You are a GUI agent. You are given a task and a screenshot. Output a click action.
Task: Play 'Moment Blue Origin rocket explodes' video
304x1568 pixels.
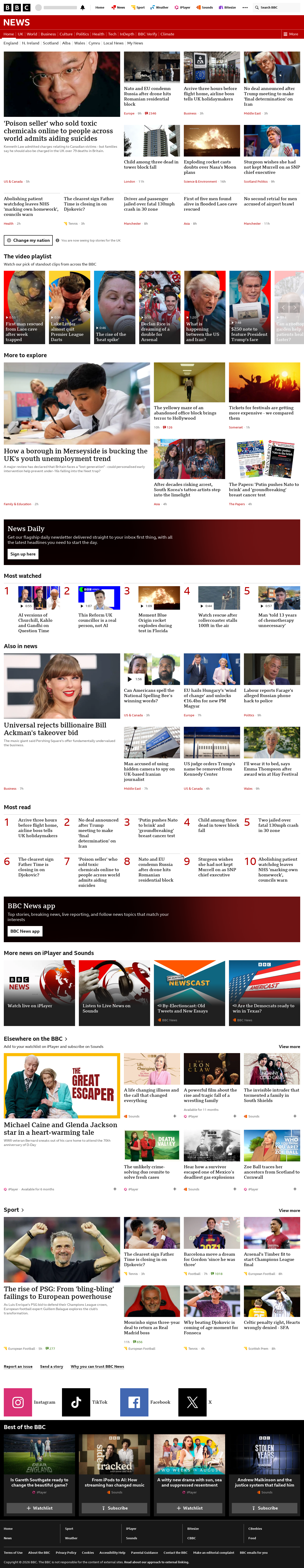pyautogui.click(x=159, y=598)
